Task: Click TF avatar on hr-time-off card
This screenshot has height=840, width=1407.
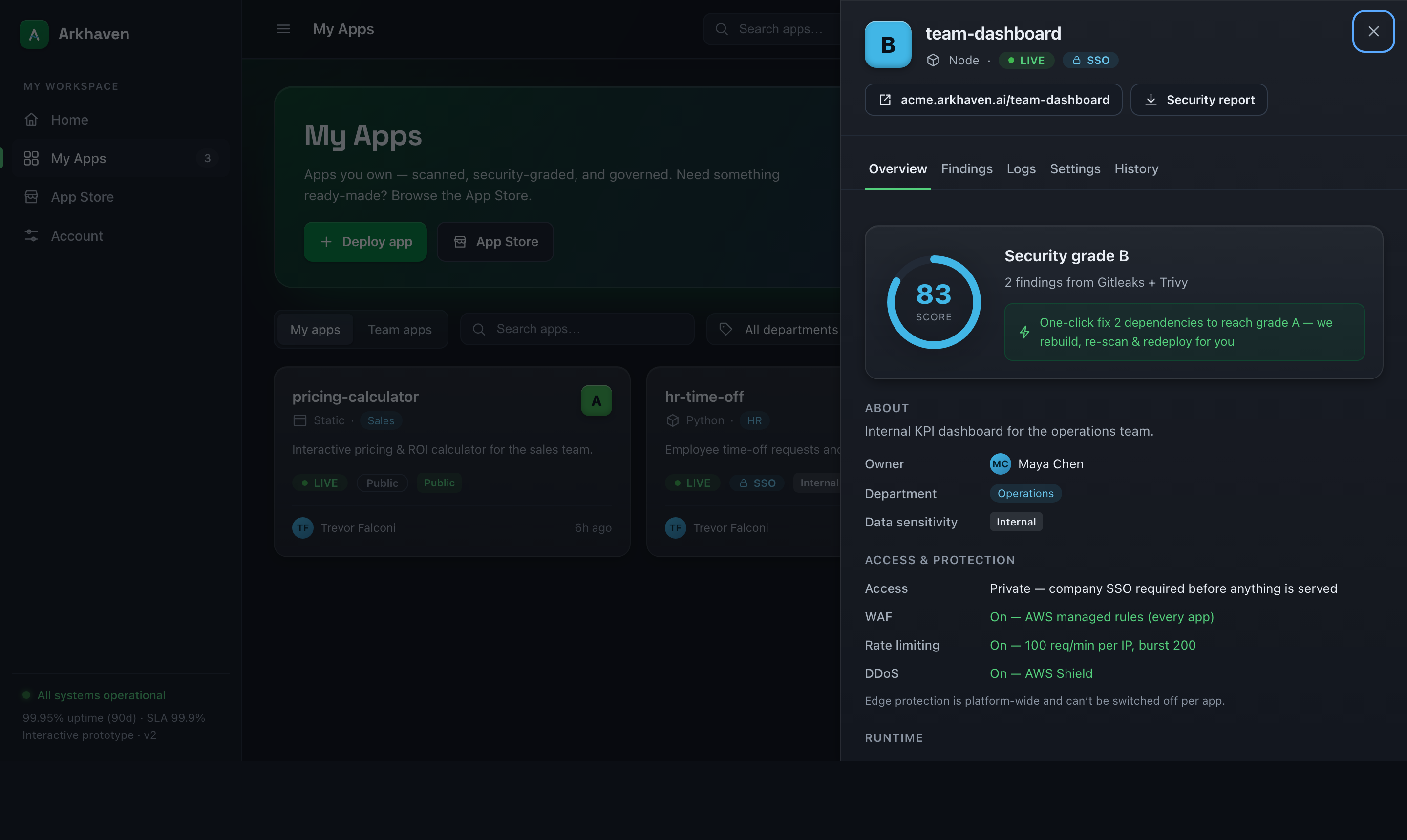Action: [x=676, y=528]
